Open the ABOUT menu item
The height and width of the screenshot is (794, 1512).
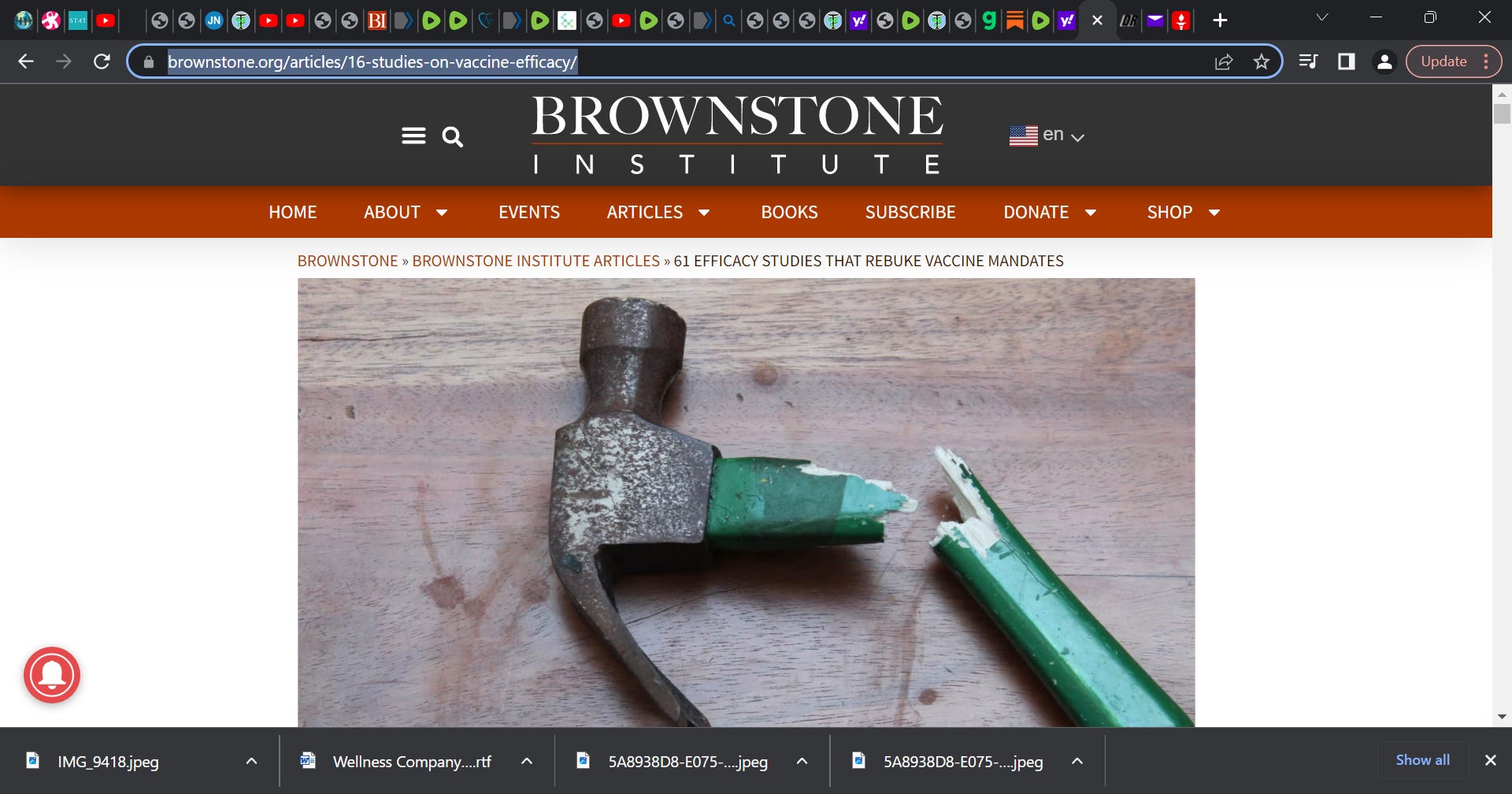(392, 212)
